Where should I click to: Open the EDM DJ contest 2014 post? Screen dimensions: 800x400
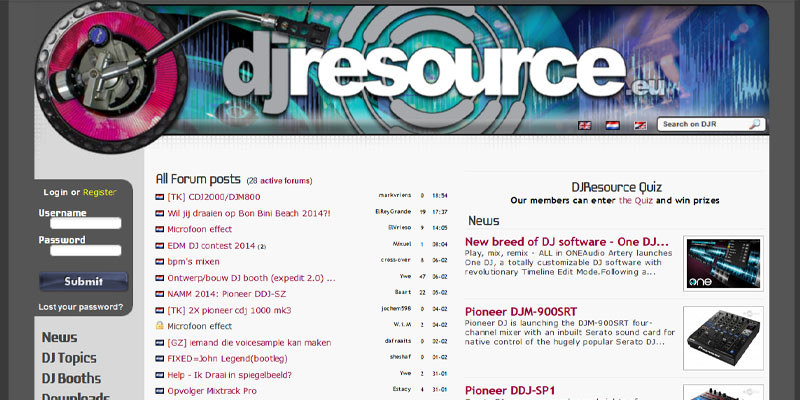[x=211, y=245]
